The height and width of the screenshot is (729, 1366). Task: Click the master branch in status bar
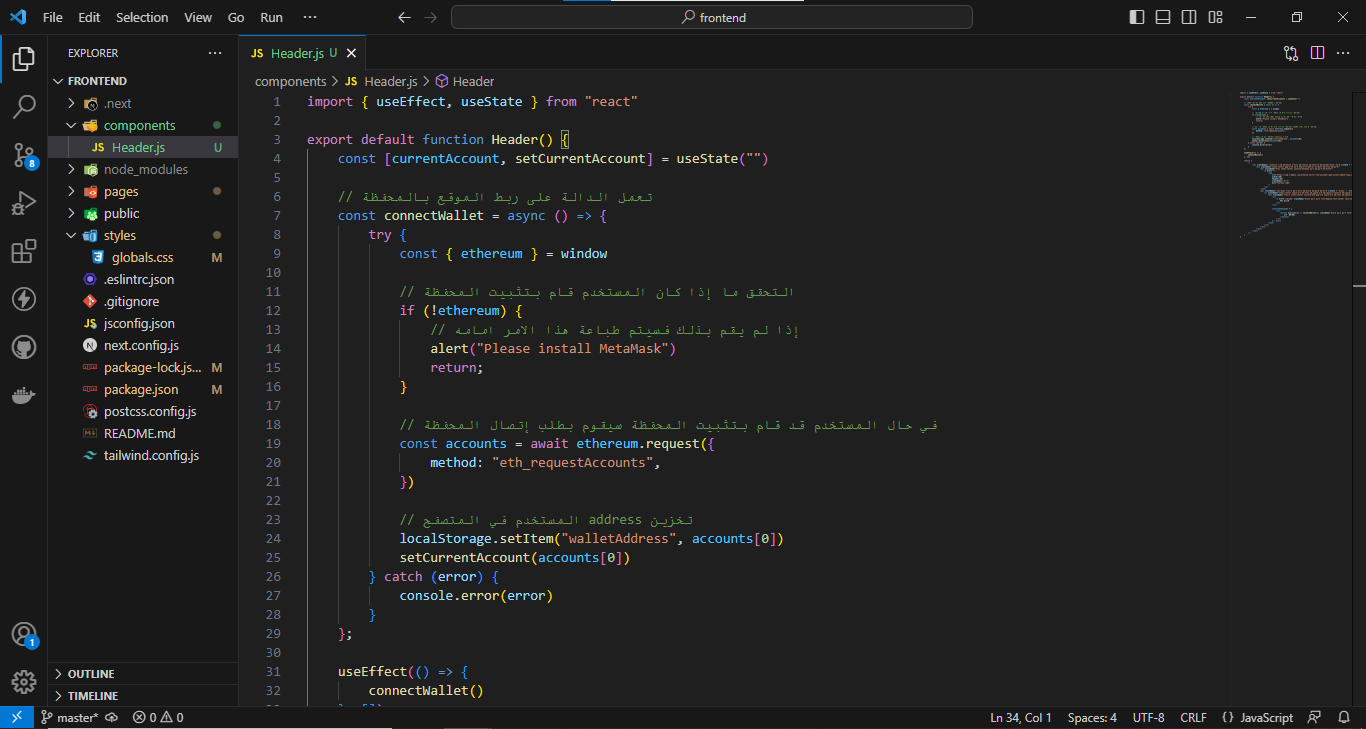click(x=70, y=717)
